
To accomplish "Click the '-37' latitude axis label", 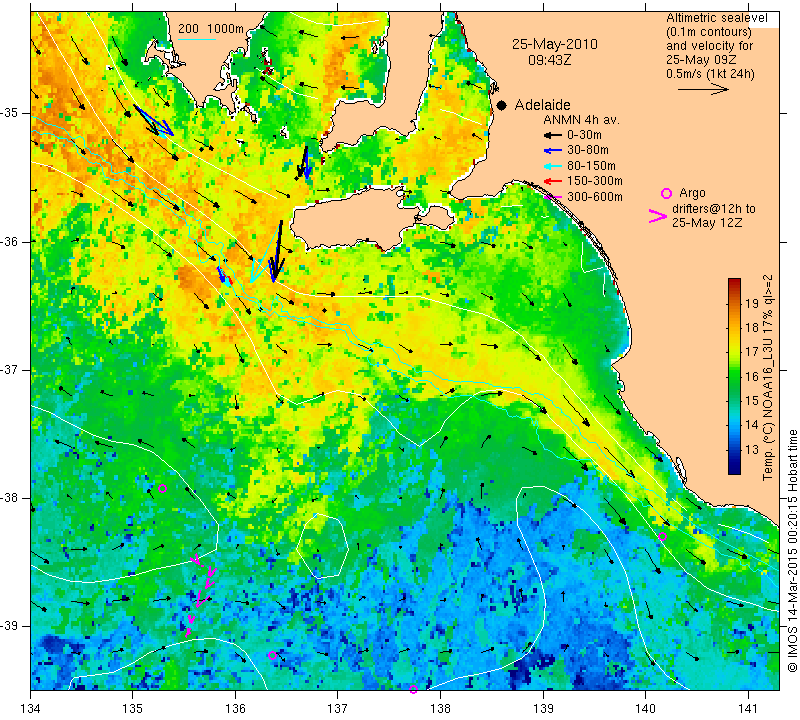I will (x=11, y=369).
